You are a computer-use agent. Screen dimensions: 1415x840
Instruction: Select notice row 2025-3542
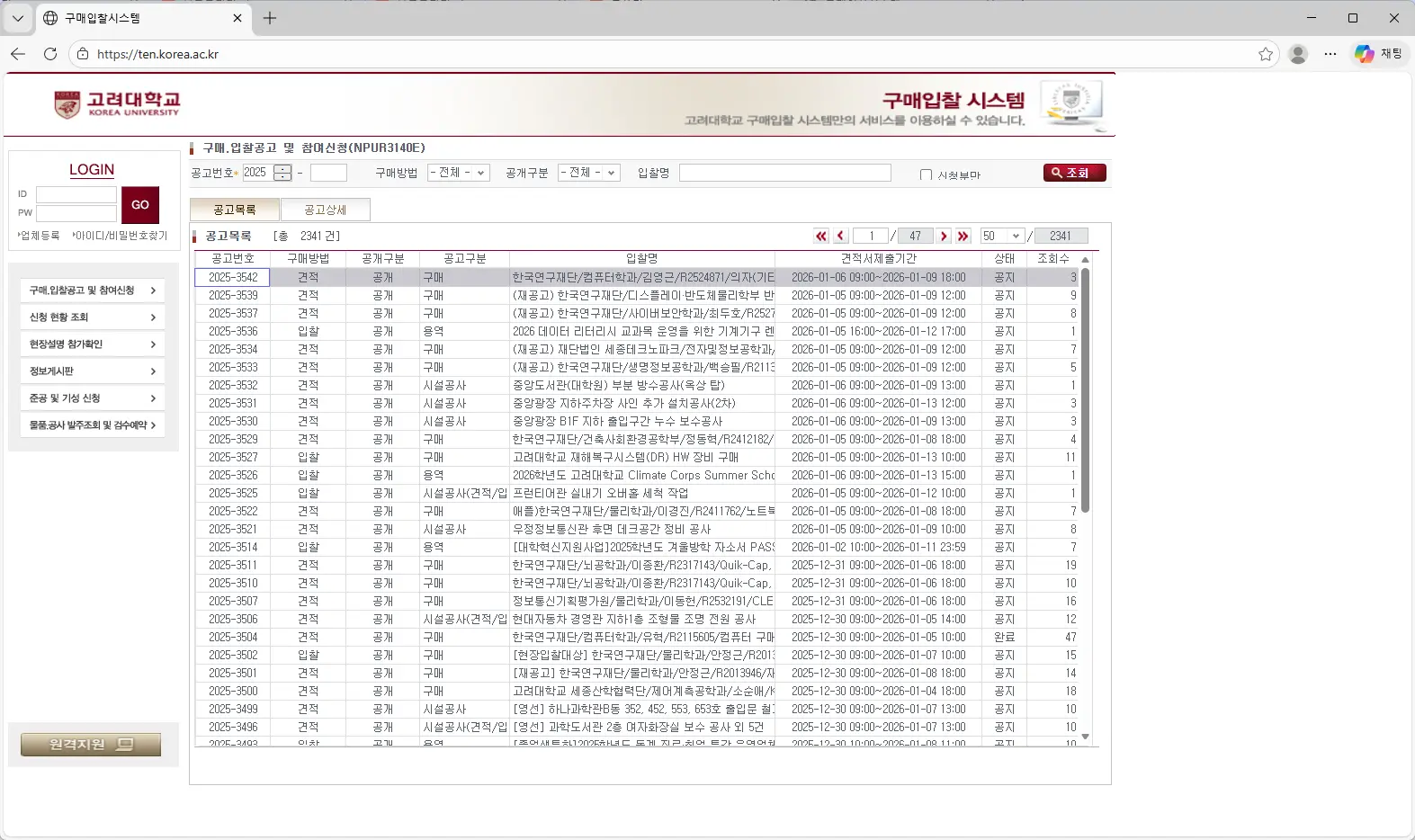pos(637,277)
